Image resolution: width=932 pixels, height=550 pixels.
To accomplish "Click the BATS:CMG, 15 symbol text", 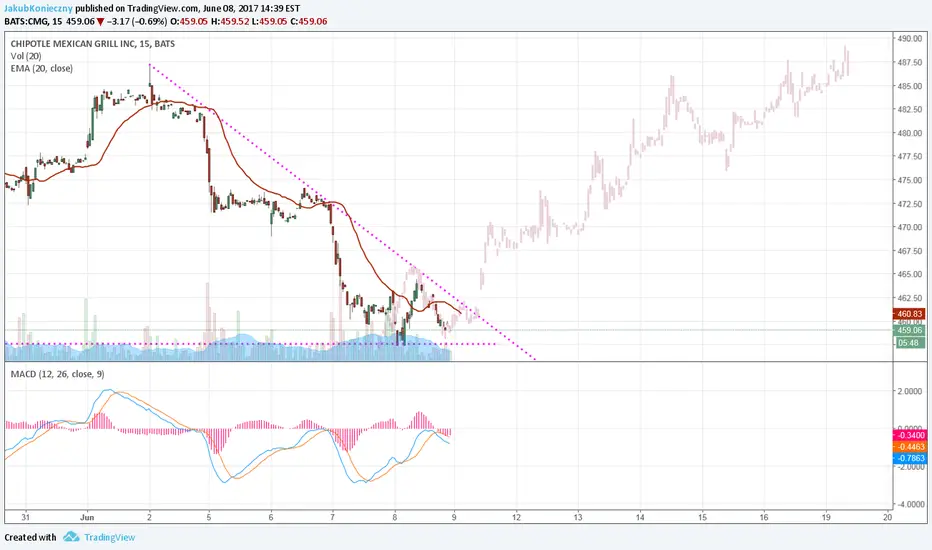I will [33, 21].
